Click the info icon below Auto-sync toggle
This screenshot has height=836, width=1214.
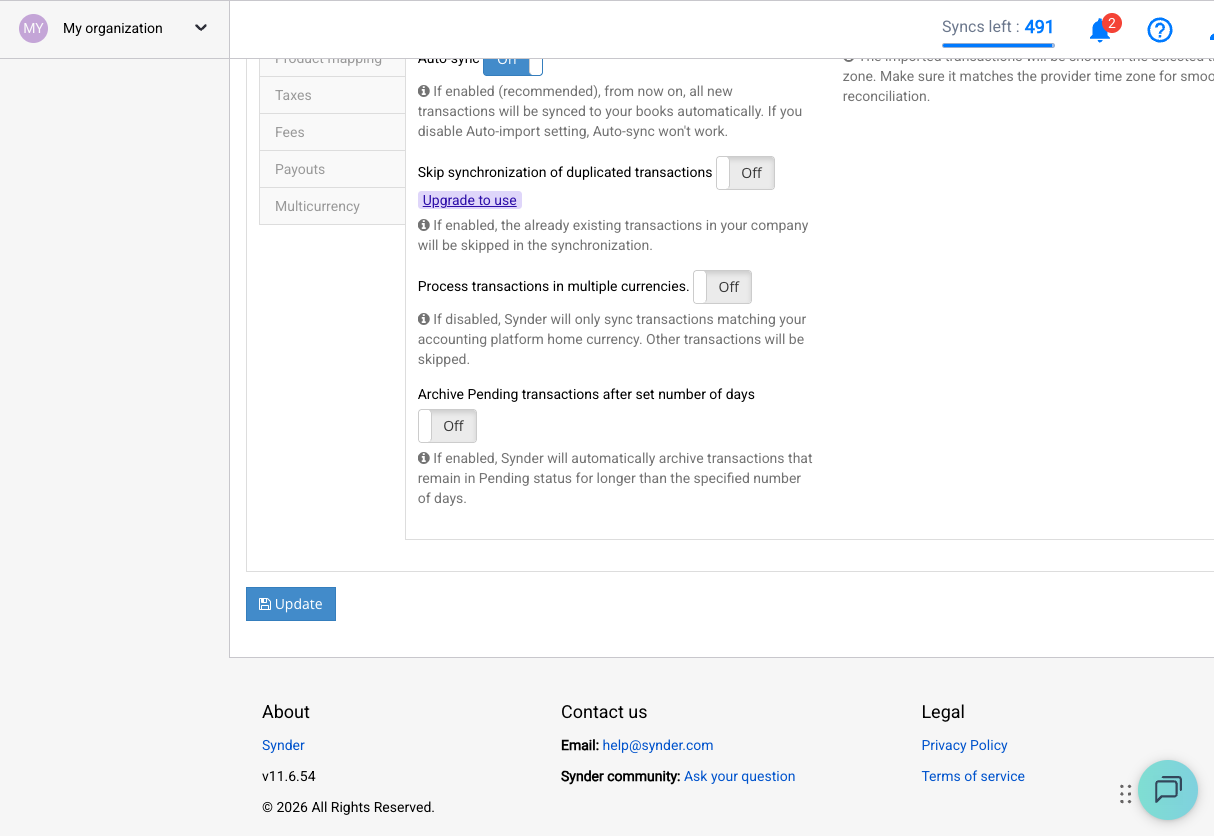(423, 91)
